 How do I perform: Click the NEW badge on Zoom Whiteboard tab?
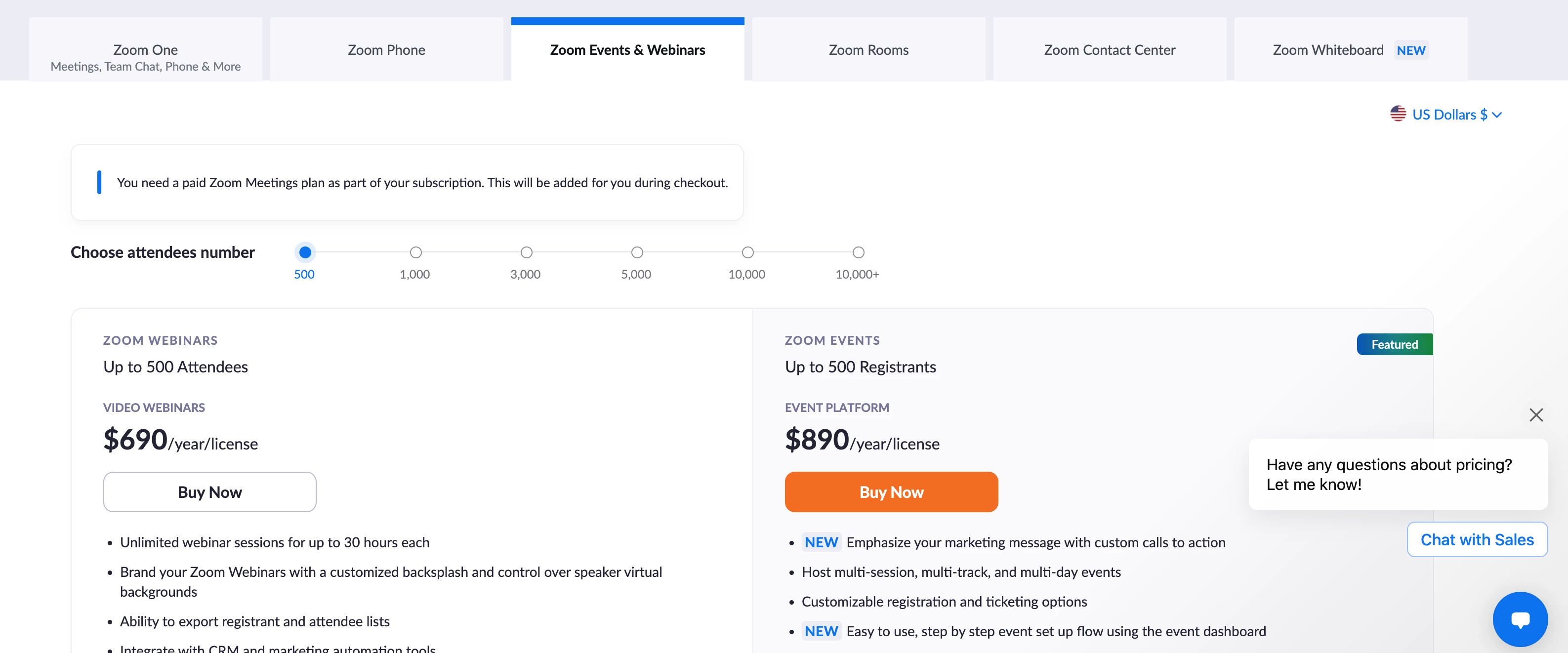[x=1410, y=50]
